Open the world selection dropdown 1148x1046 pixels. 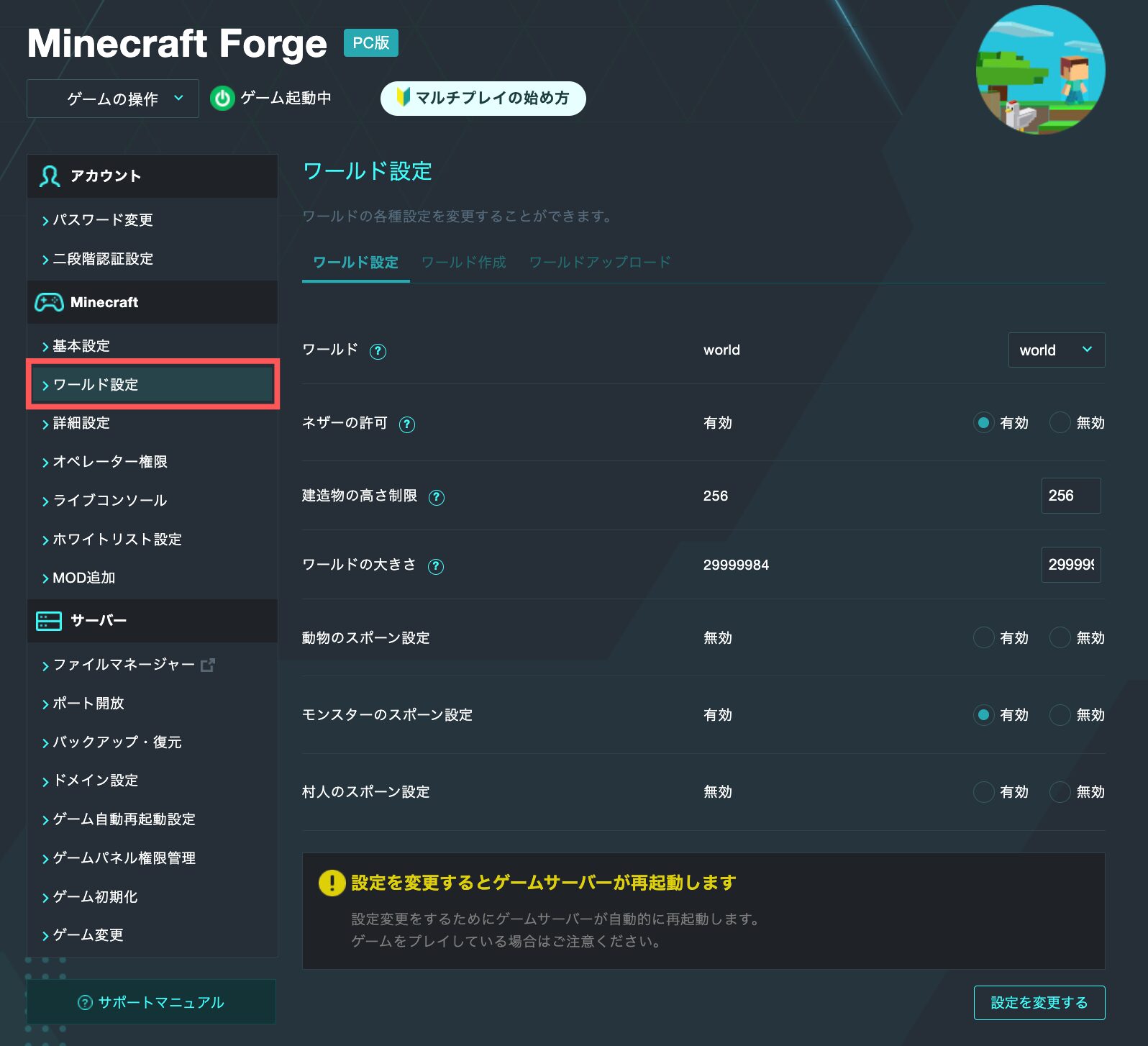tap(1057, 350)
